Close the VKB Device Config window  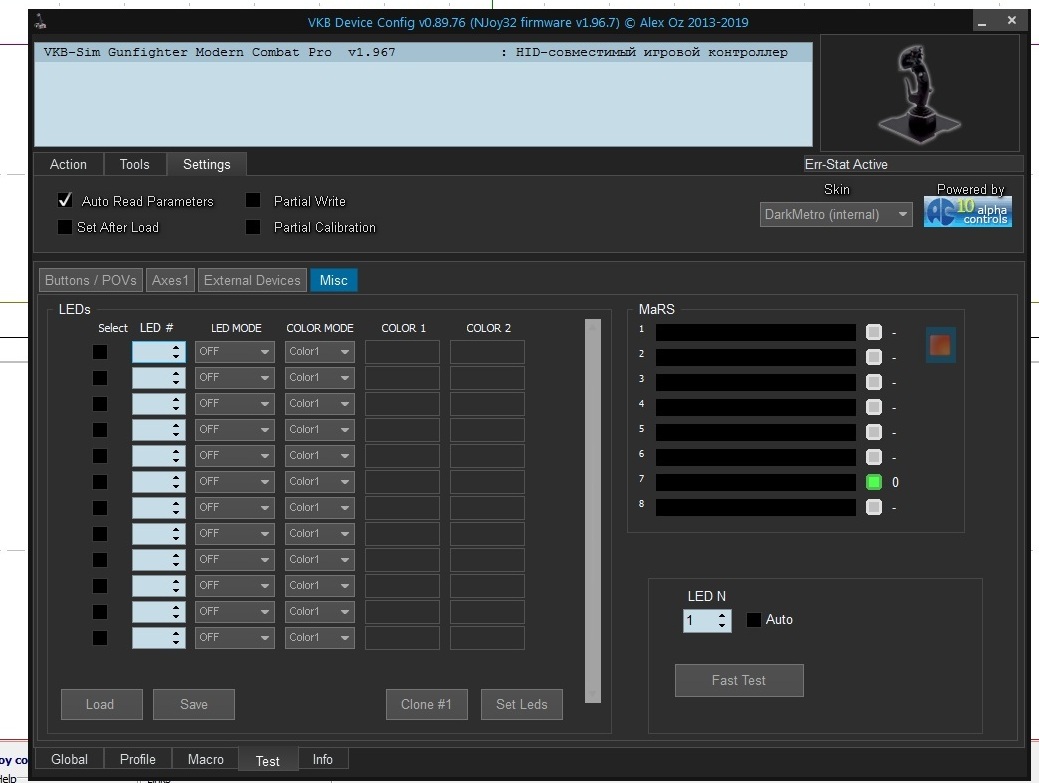coord(1011,21)
